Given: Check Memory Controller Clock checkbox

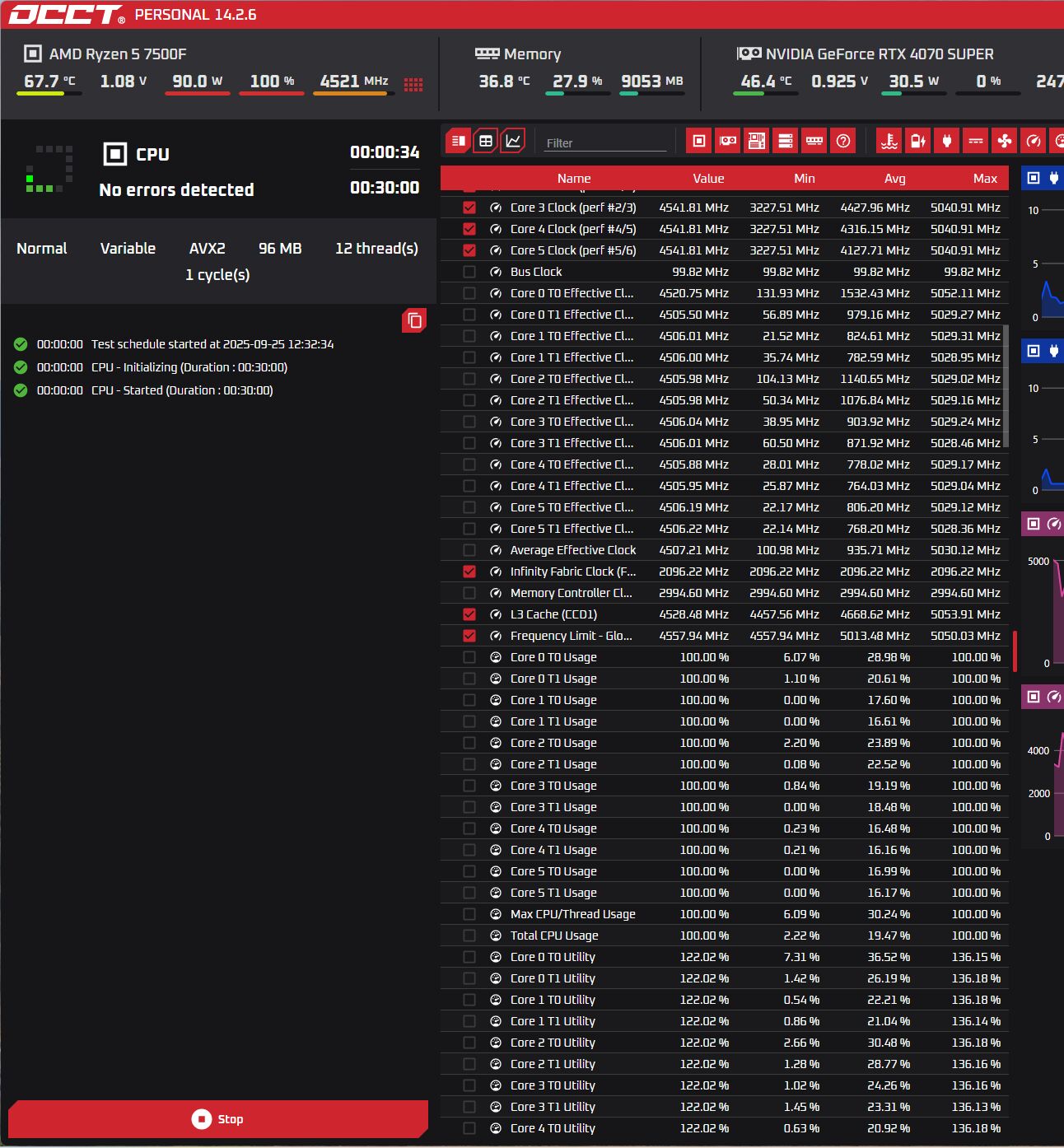Looking at the screenshot, I should point(469,593).
